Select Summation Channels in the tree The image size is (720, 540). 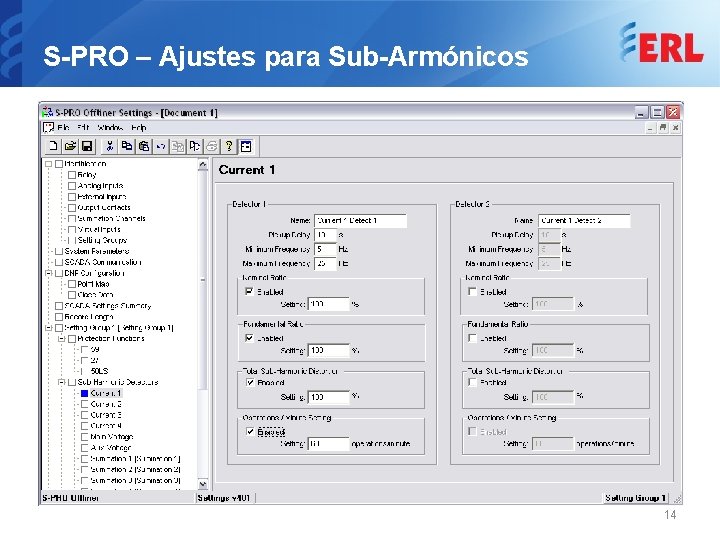[112, 219]
